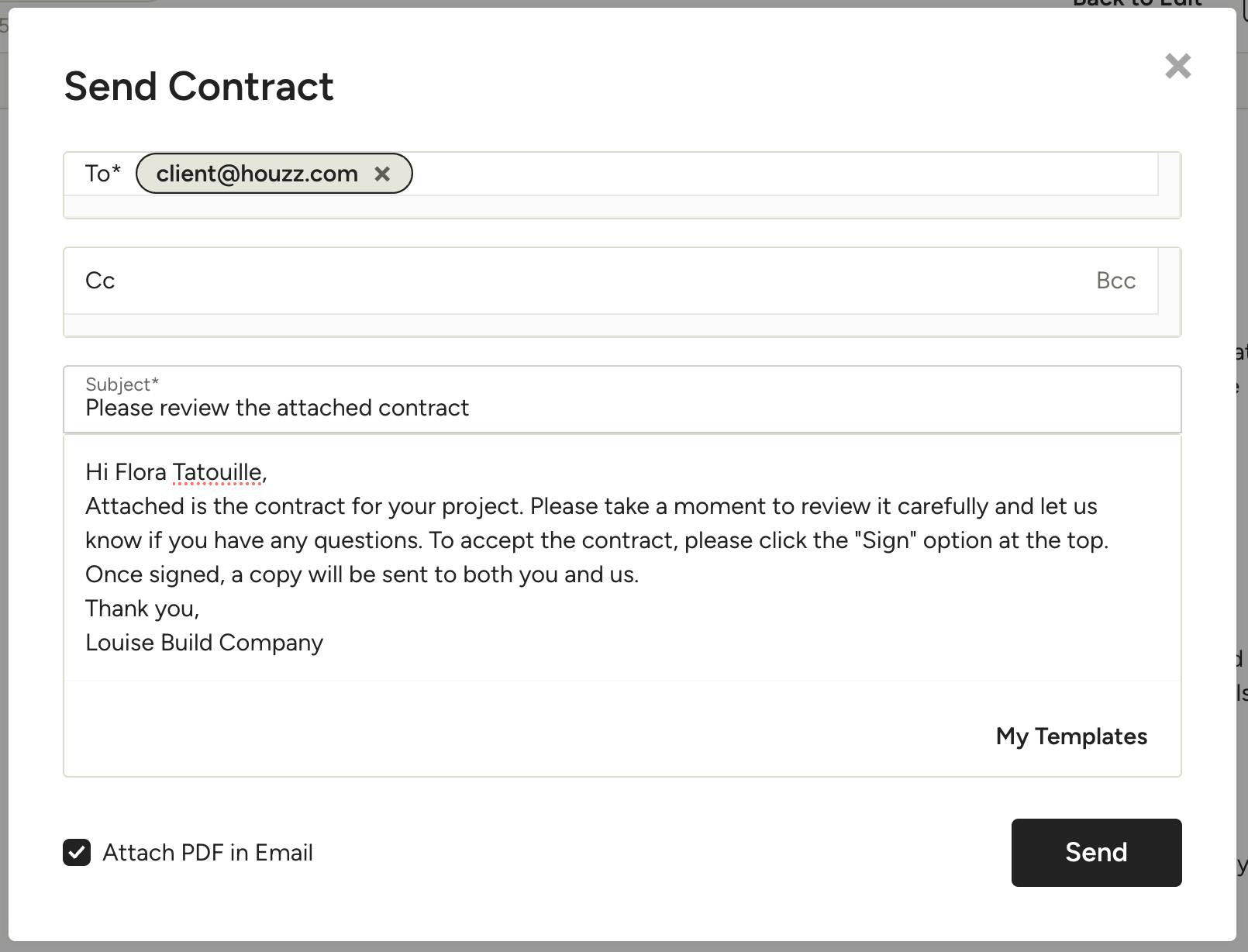Click the "To*" field label
Image resolution: width=1248 pixels, height=952 pixels.
(x=103, y=174)
